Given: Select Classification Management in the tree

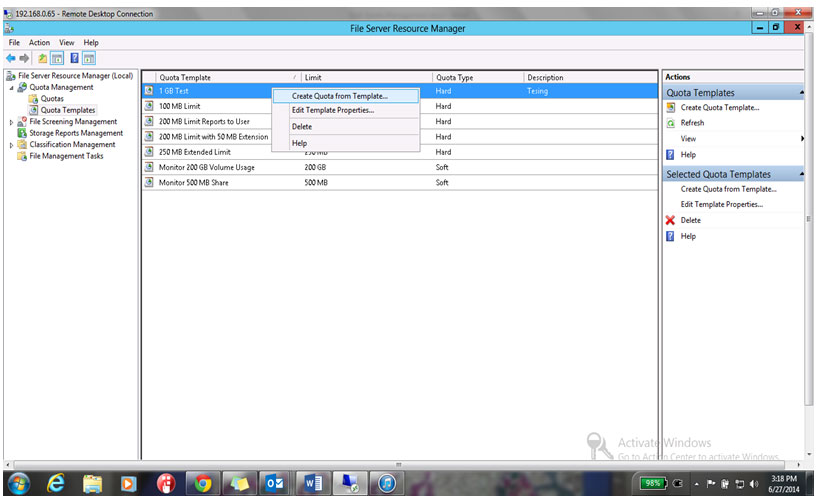Looking at the screenshot, I should point(72,145).
